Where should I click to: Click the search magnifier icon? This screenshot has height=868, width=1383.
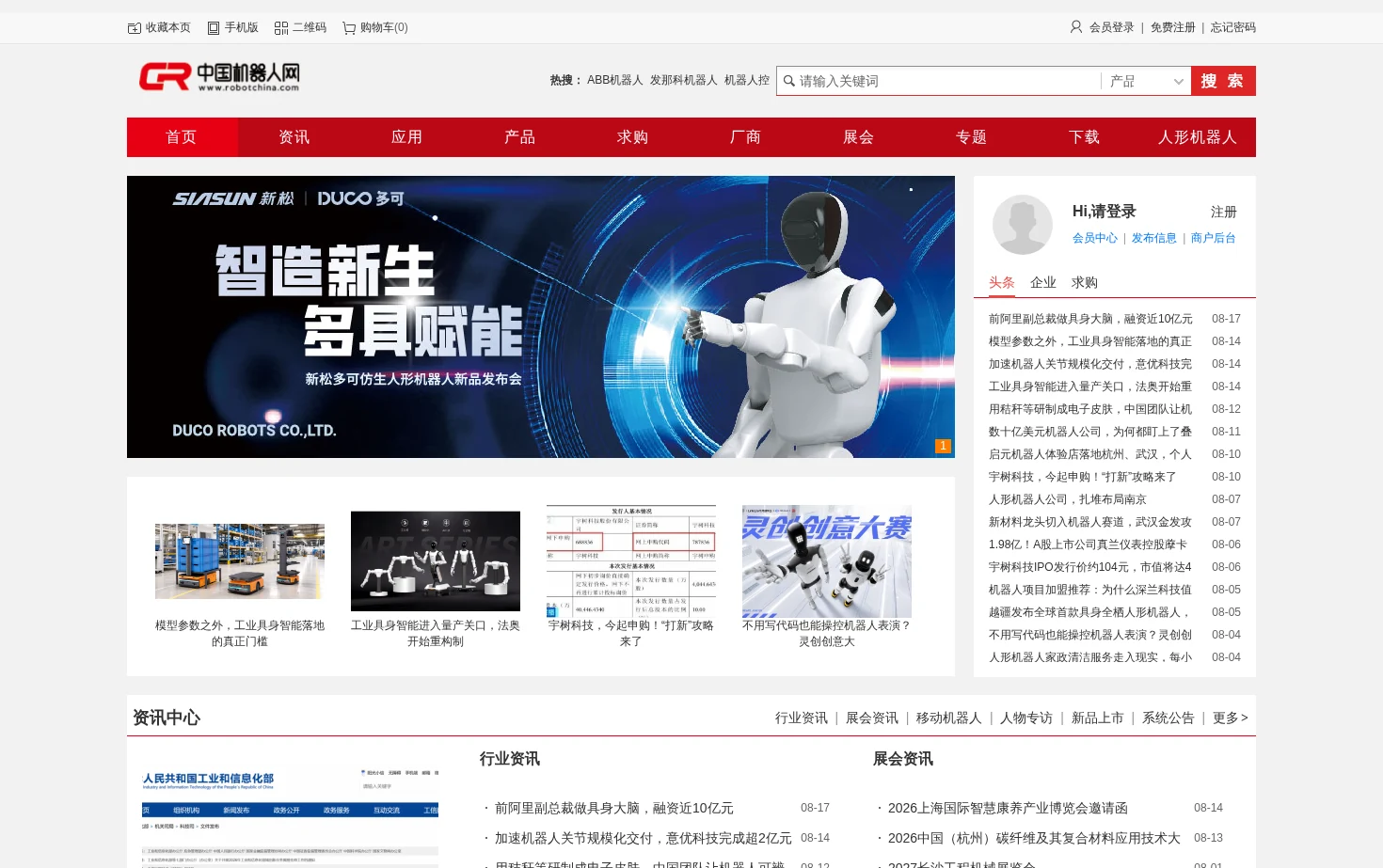pos(789,81)
